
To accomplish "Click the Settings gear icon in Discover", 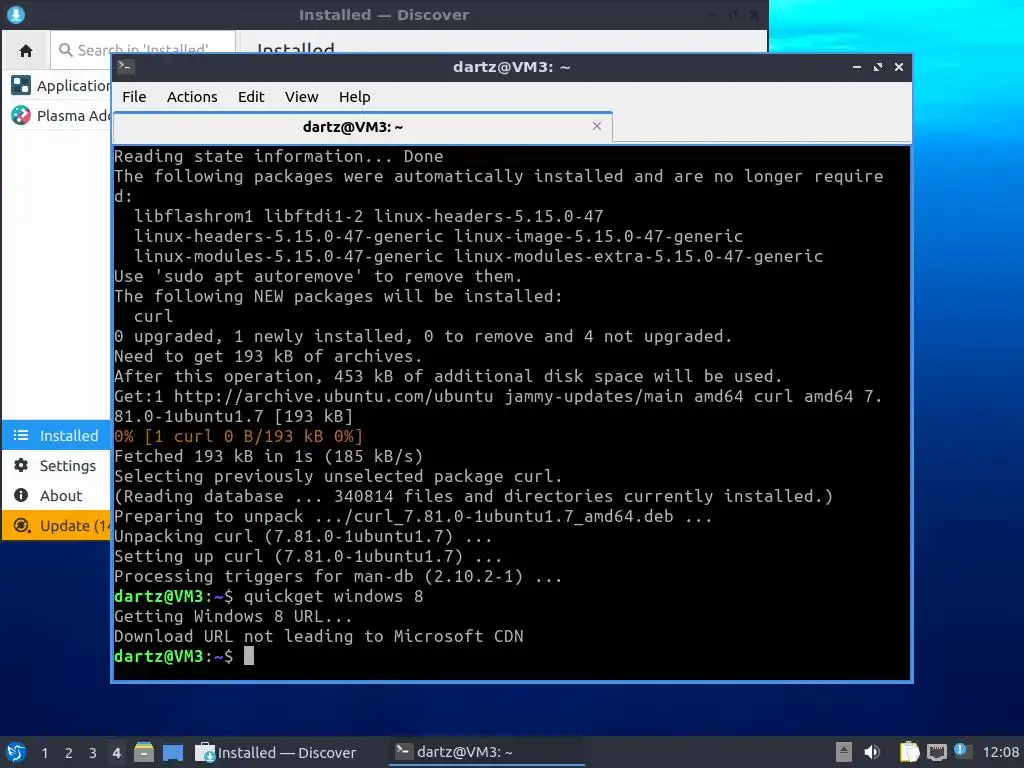I will pyautogui.click(x=21, y=466).
